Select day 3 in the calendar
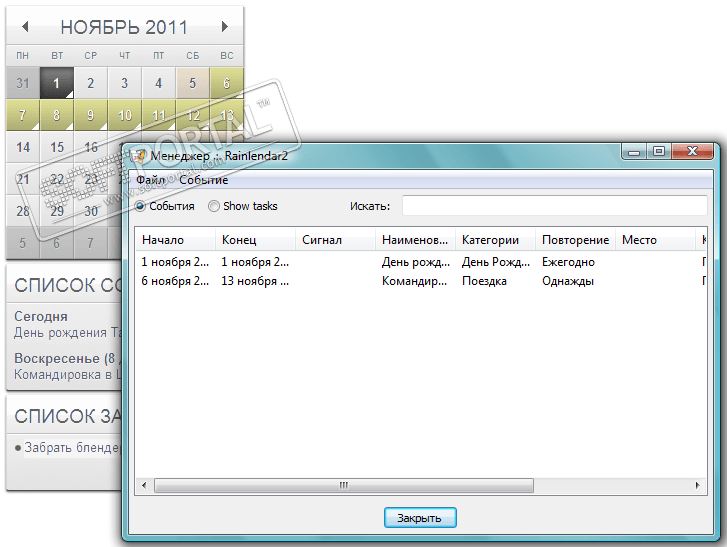Screen dimensions: 727x547 (124, 83)
